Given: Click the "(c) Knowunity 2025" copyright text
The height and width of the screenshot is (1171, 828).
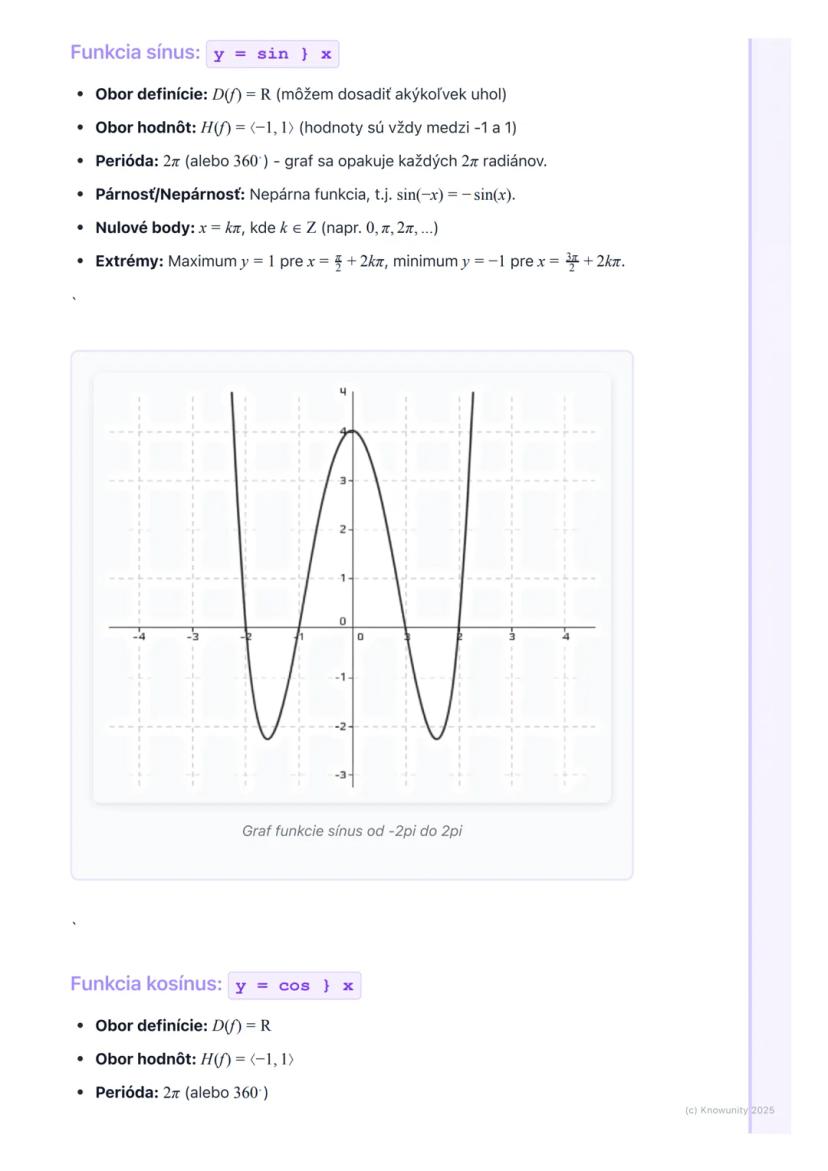Looking at the screenshot, I should [x=729, y=1110].
